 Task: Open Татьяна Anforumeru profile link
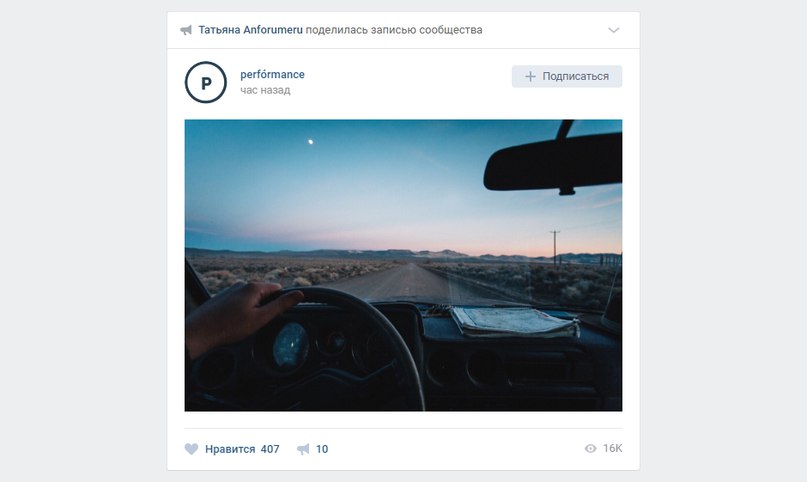coord(251,30)
